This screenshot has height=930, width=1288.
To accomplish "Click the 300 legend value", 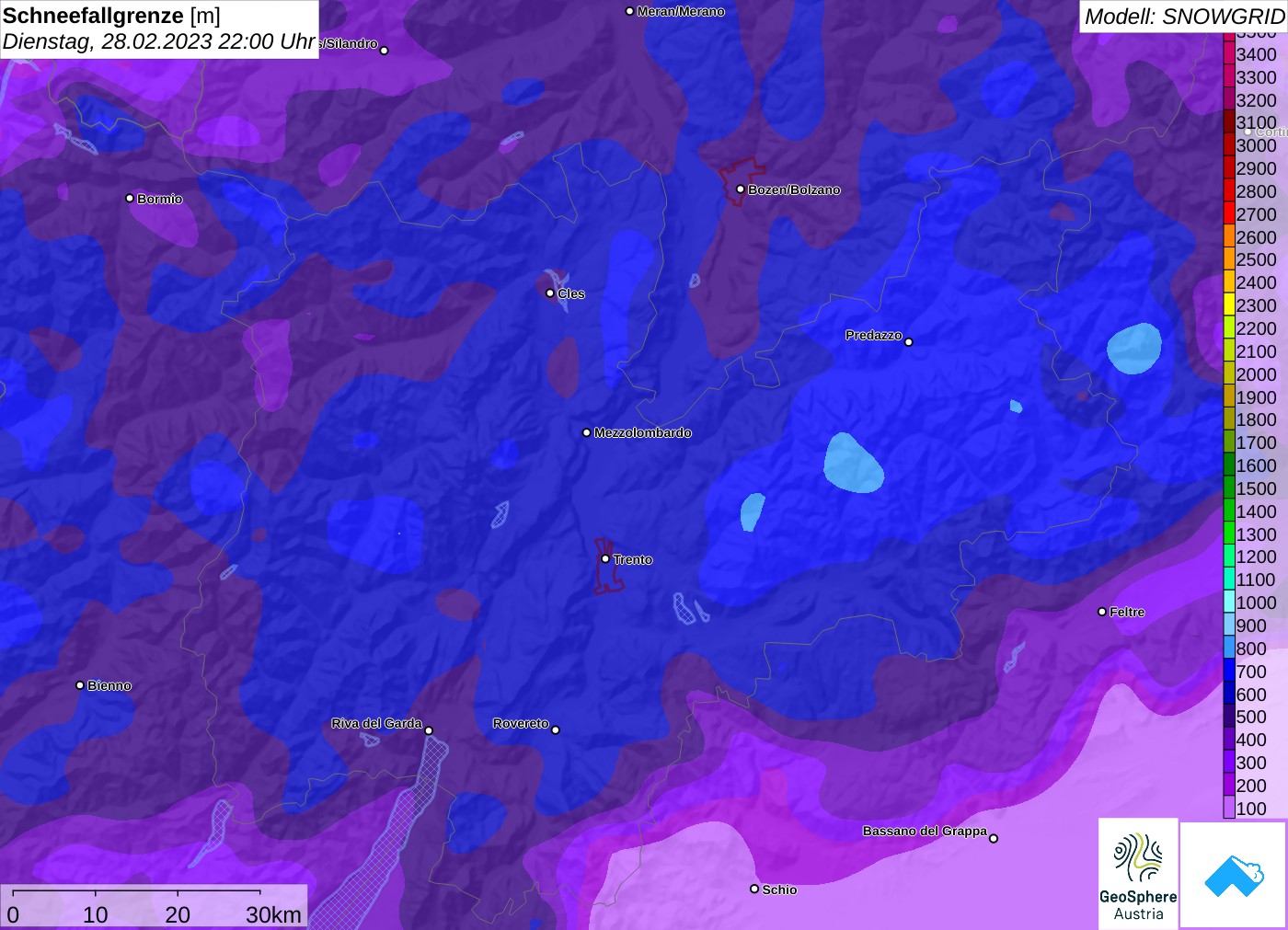I will 1251,763.
